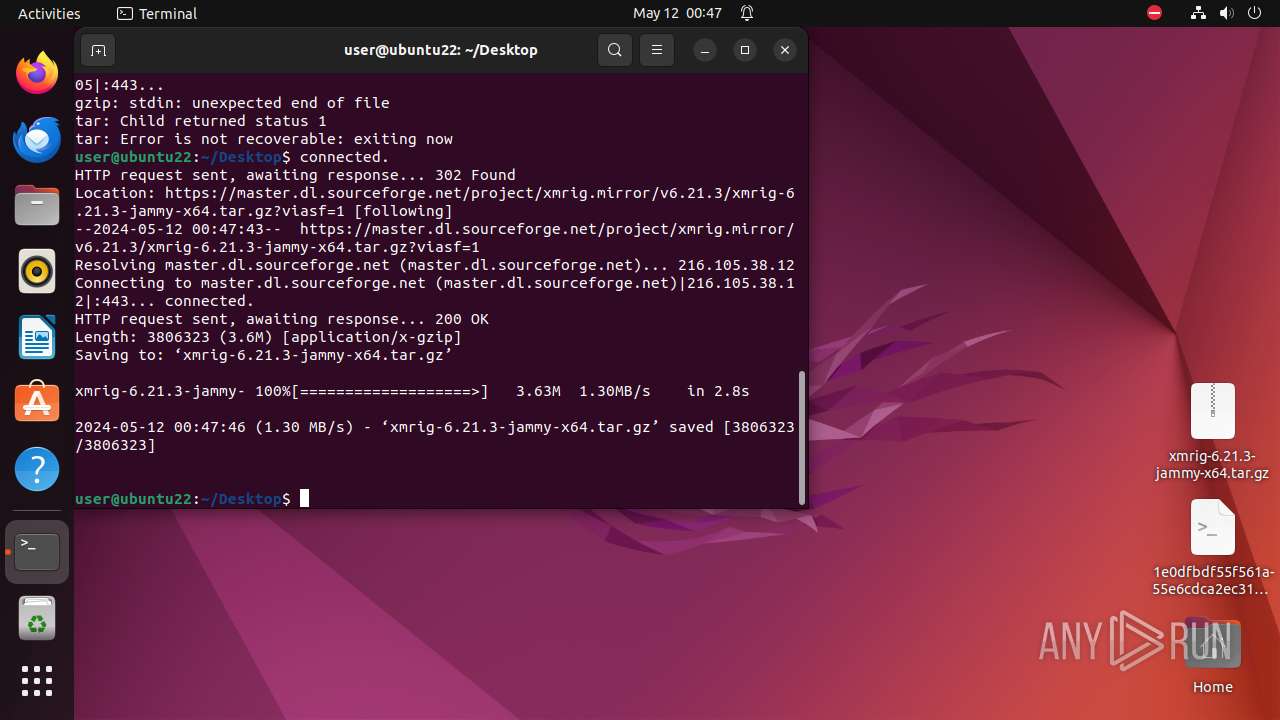Close the terminal window
Screen dimensions: 1280x720
(x=785, y=50)
